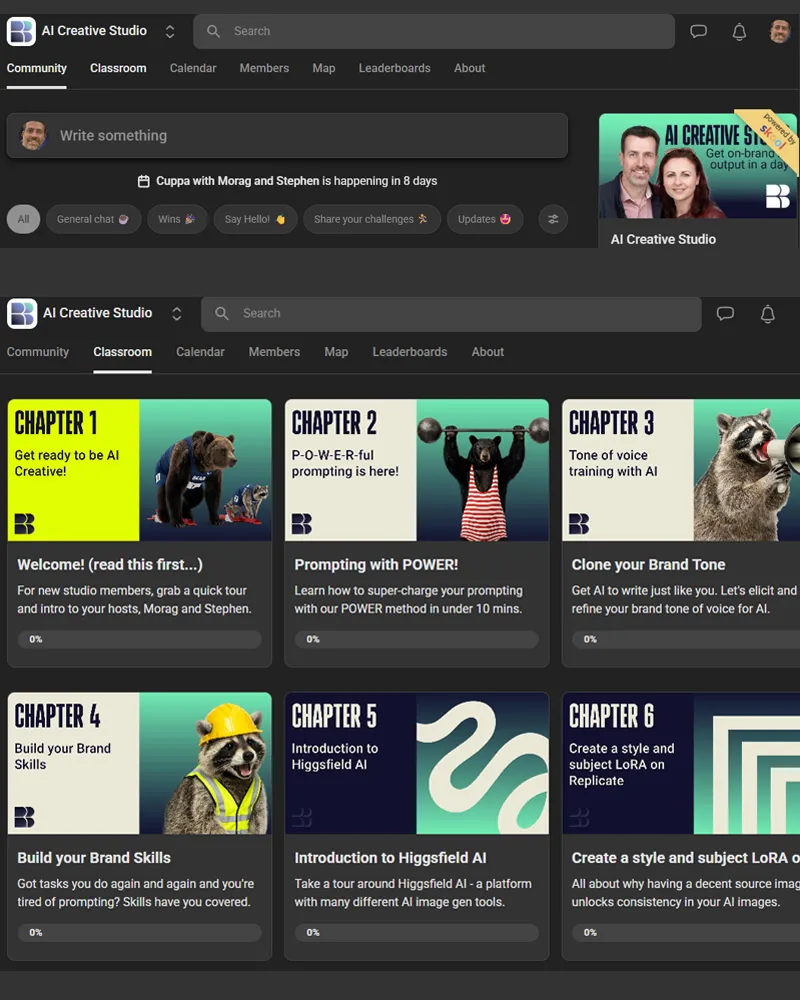Filter posts by General chat
This screenshot has height=1000, width=800.
coord(93,219)
